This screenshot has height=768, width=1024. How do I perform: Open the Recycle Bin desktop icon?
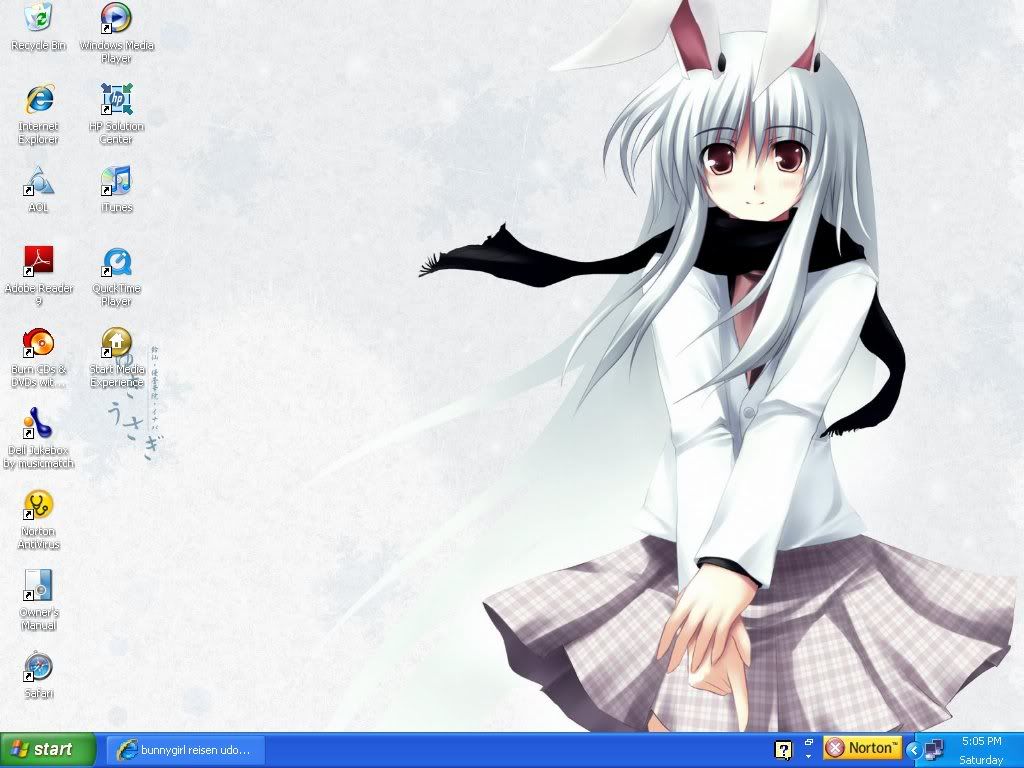click(38, 18)
